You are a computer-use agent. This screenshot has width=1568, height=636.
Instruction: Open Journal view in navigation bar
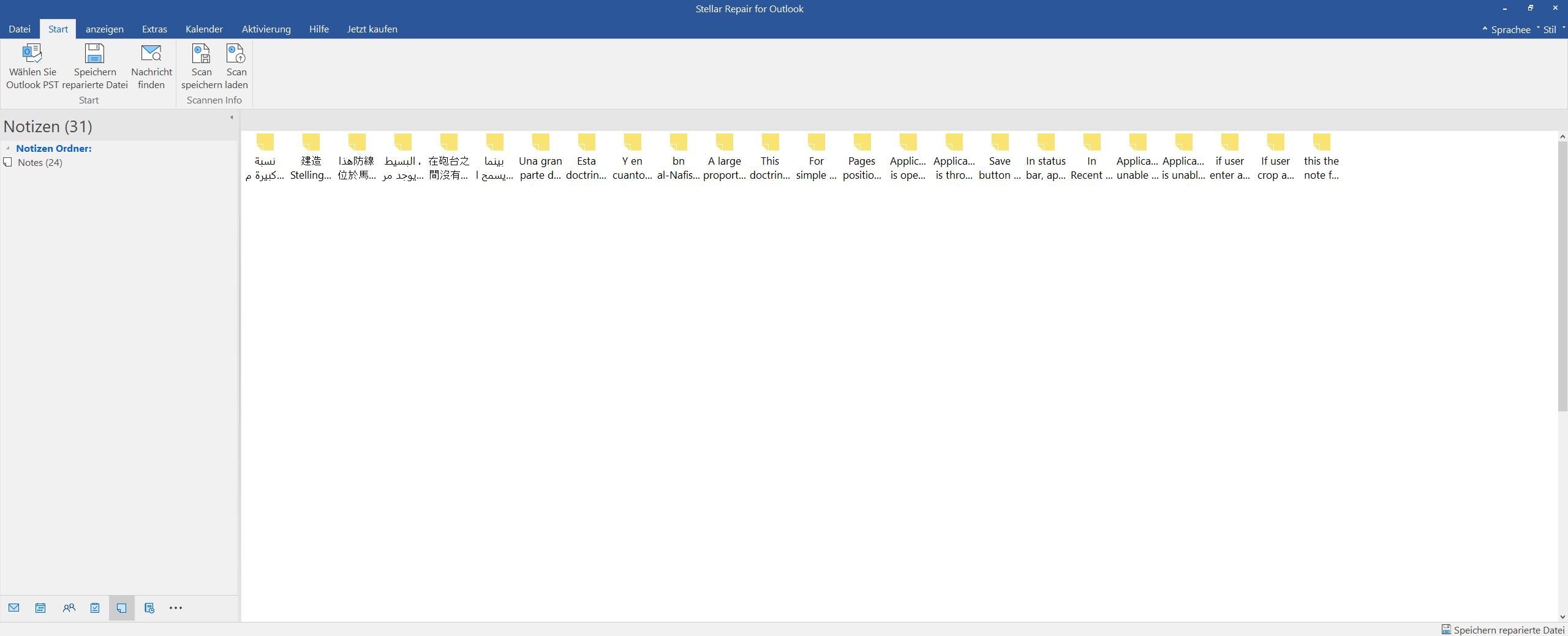coord(149,608)
